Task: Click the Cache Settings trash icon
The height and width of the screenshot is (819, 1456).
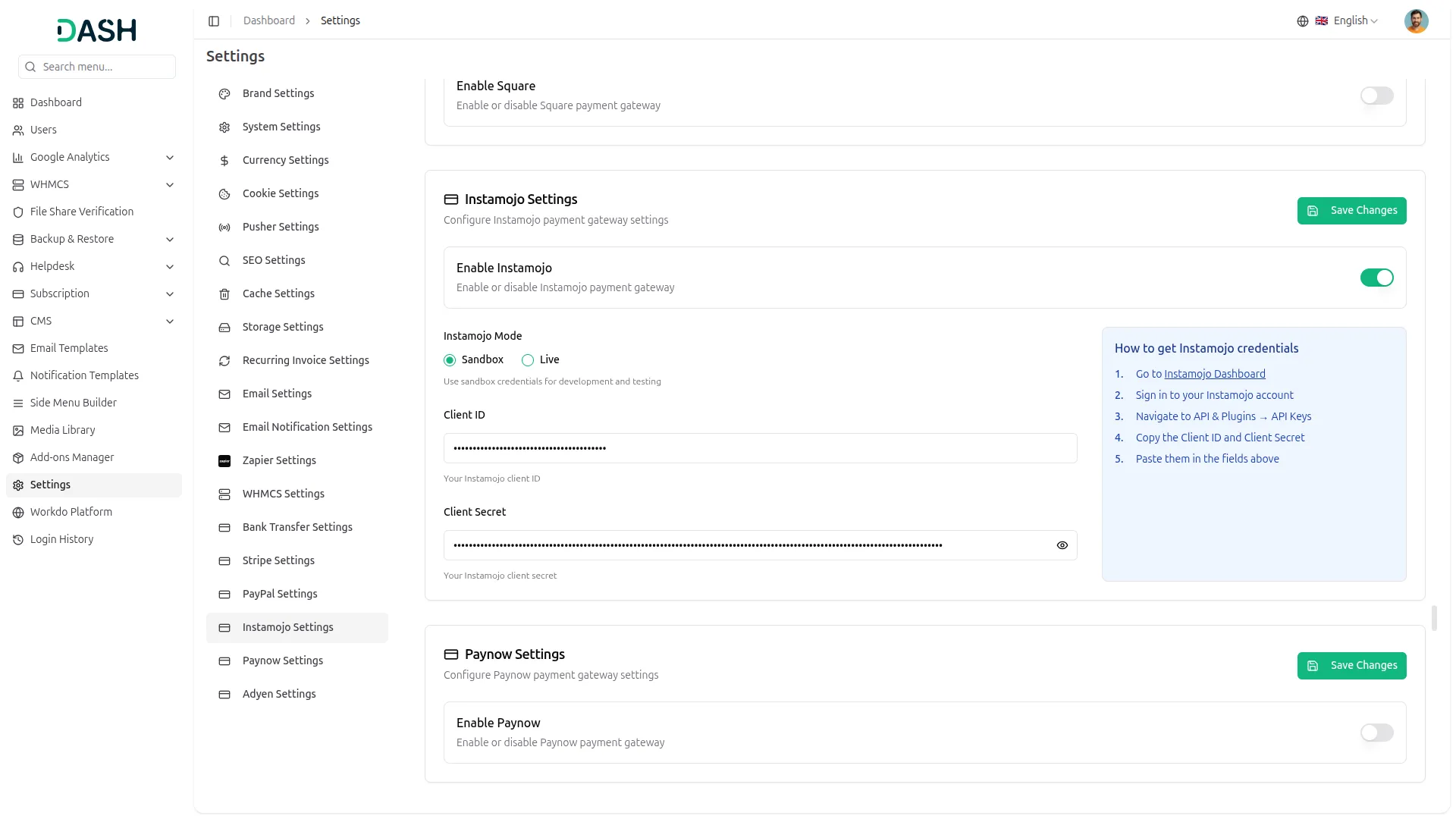Action: pyautogui.click(x=224, y=294)
